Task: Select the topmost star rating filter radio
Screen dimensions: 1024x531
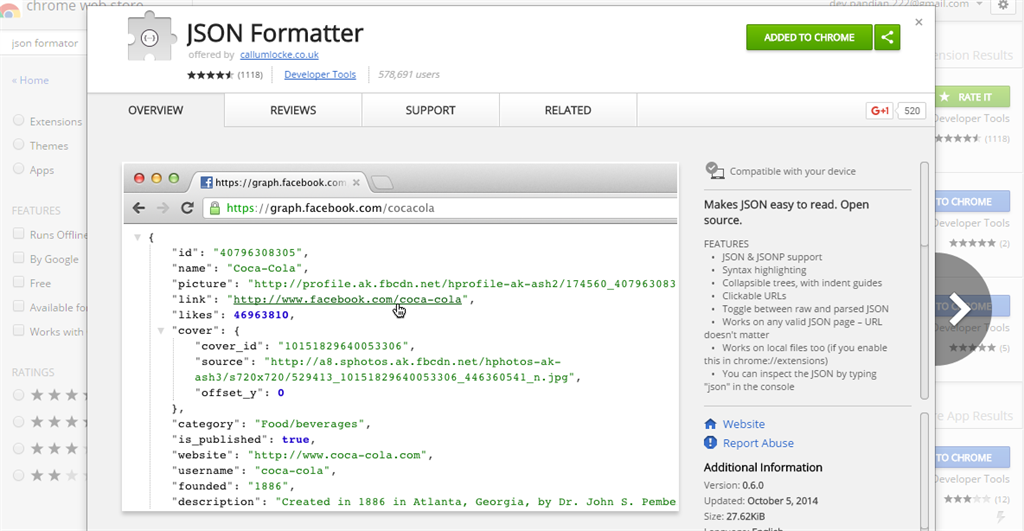Action: 18,394
